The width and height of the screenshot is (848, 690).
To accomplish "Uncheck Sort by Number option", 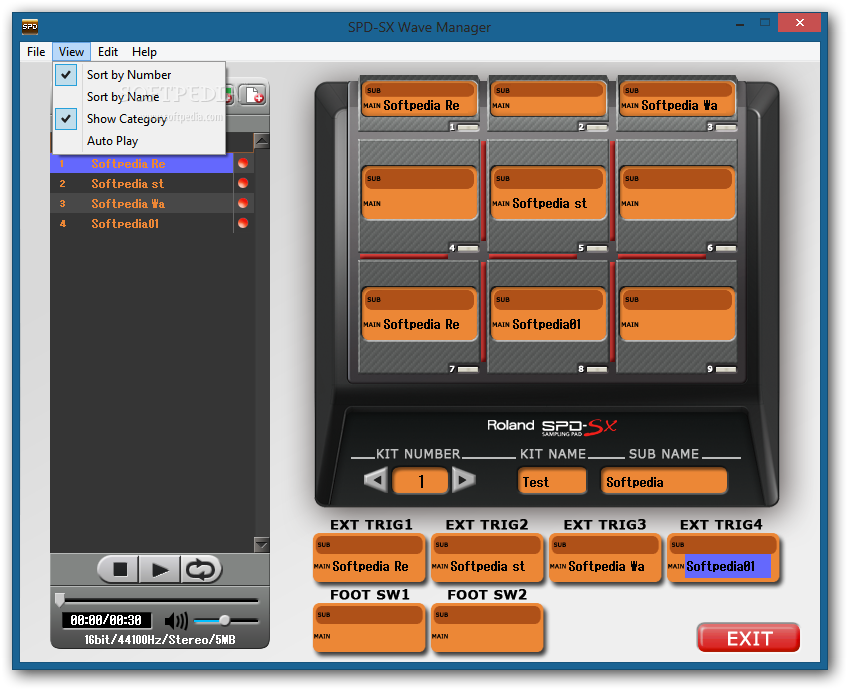I will pyautogui.click(x=139, y=75).
